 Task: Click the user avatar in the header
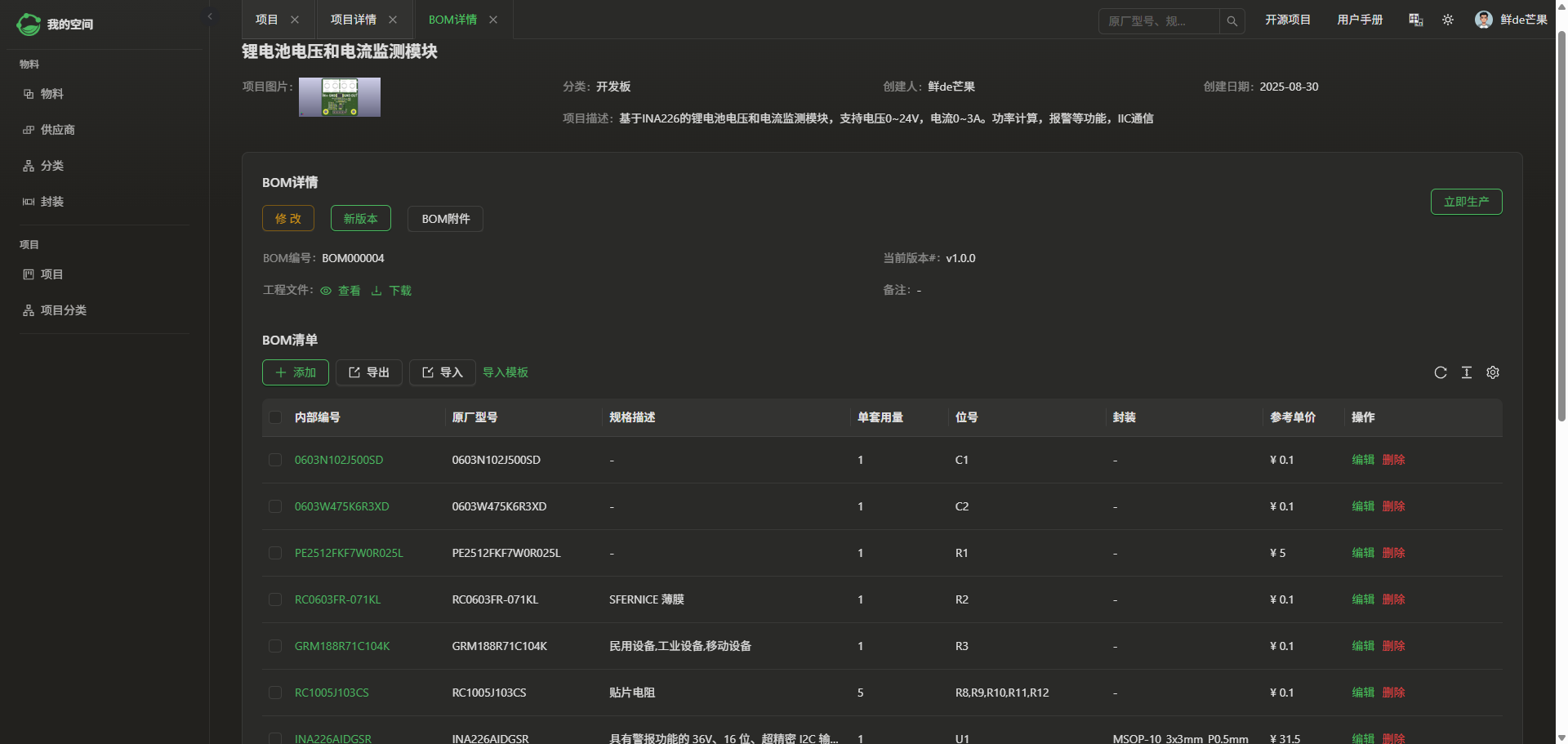1484,20
